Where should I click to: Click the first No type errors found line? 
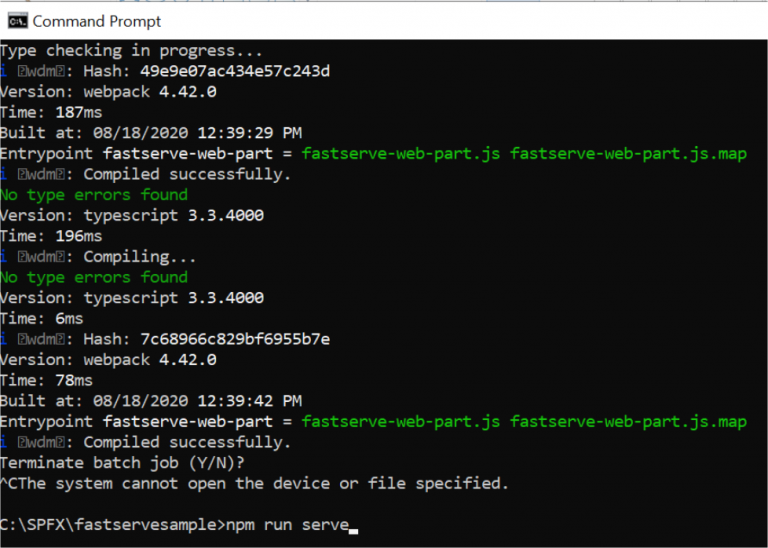[x=94, y=195]
